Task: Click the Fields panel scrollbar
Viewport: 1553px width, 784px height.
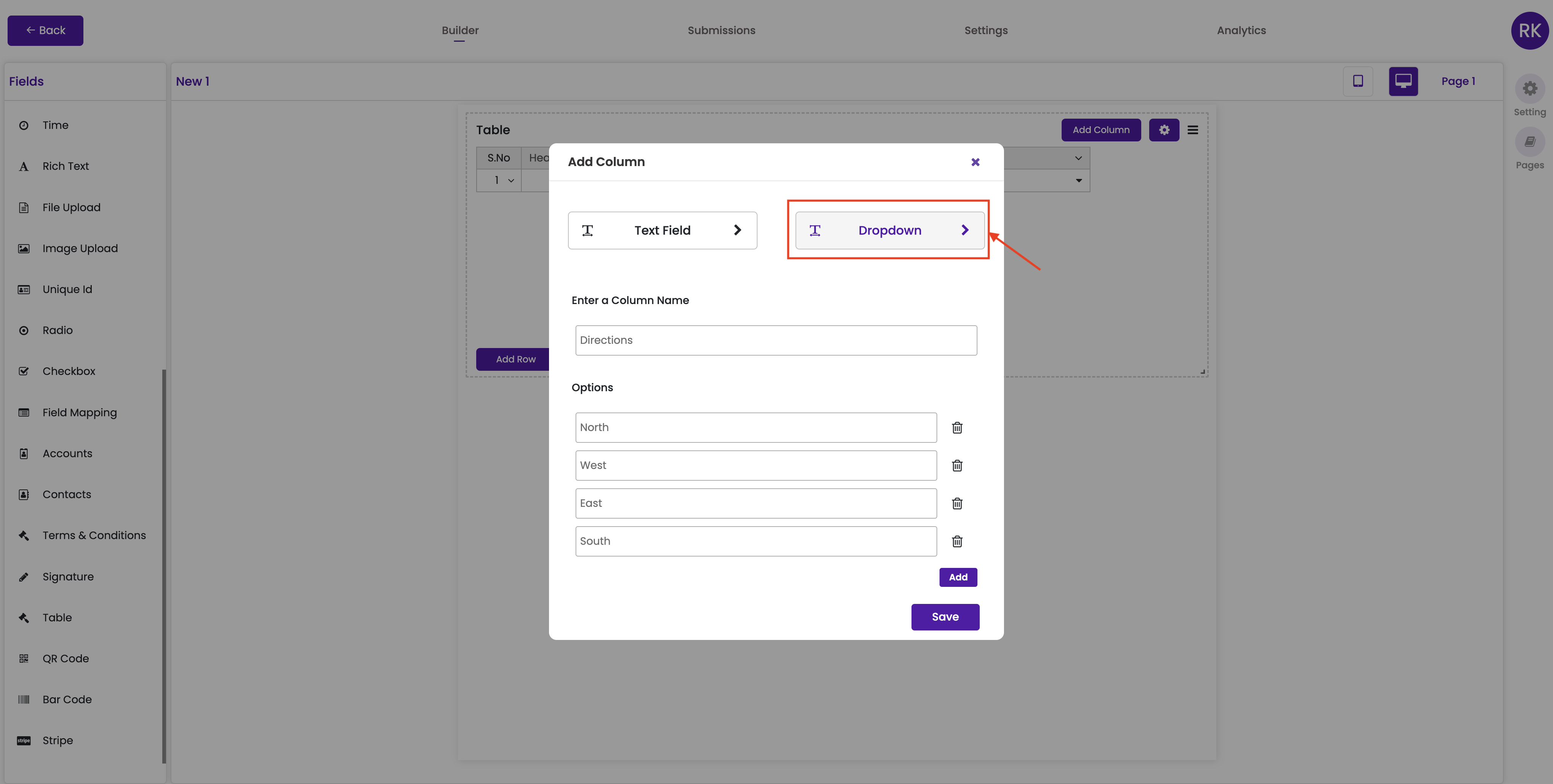Action: [164, 566]
